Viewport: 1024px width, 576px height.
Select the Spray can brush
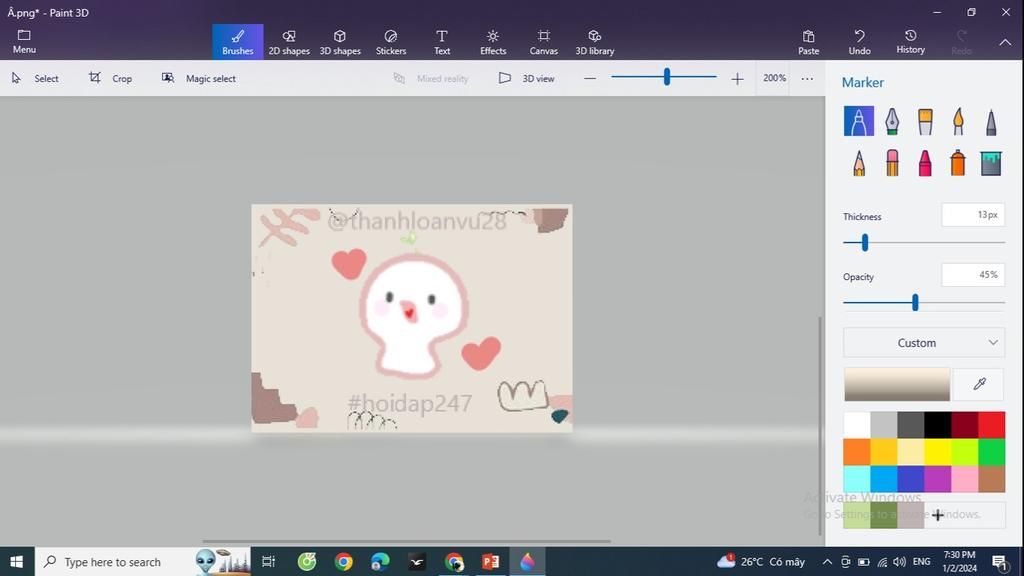(x=958, y=163)
